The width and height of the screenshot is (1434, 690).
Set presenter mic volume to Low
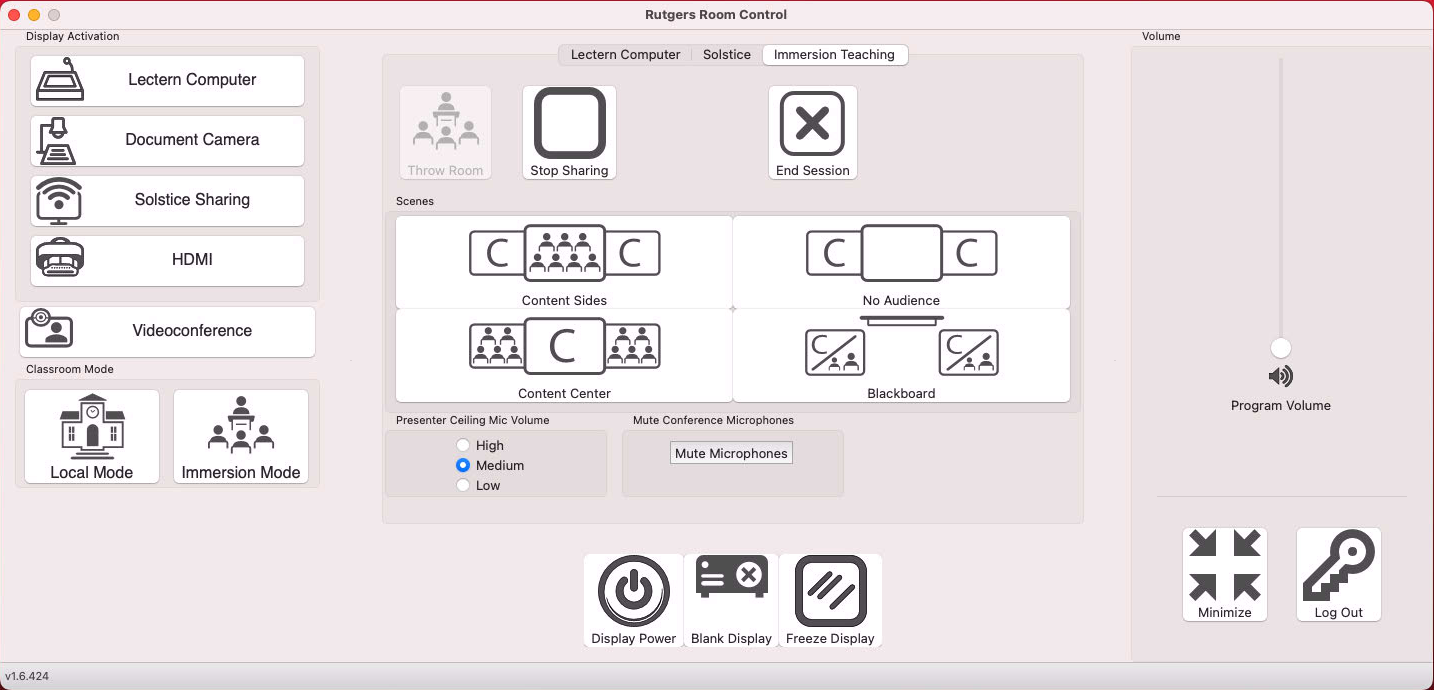pos(463,485)
